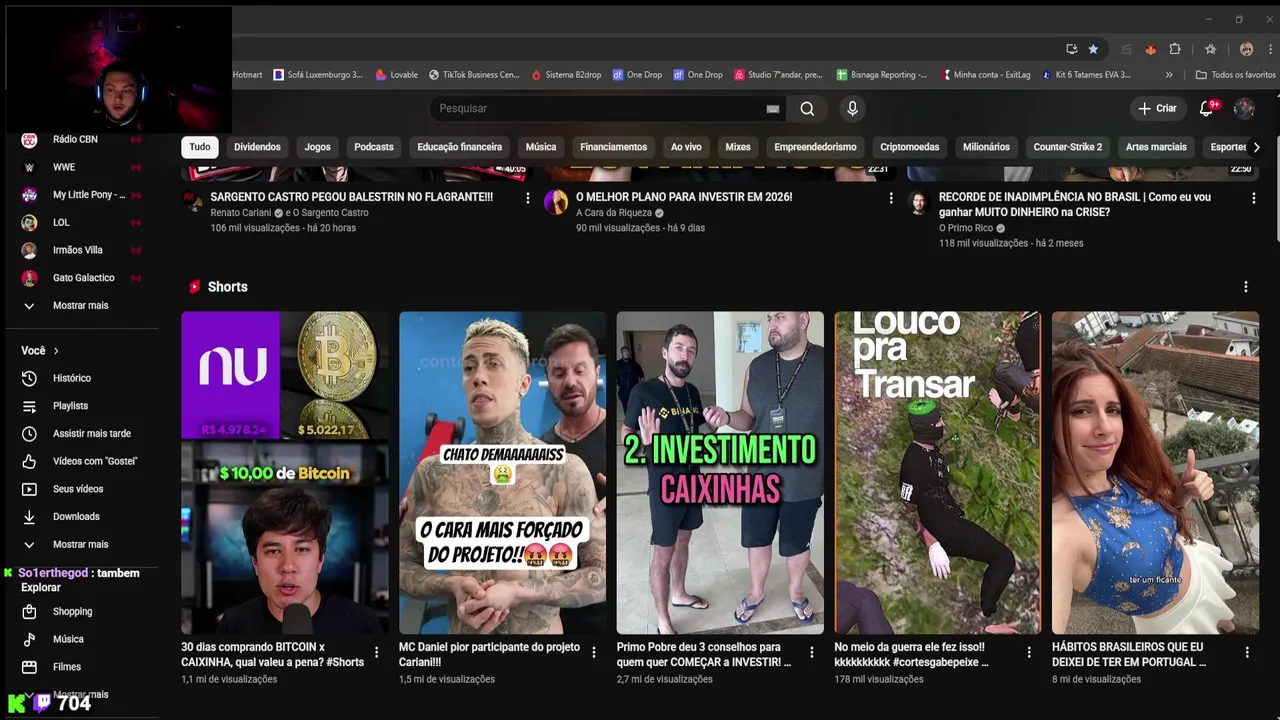Open Chrome profile avatar
Screen dimensions: 1280x720
point(1246,49)
